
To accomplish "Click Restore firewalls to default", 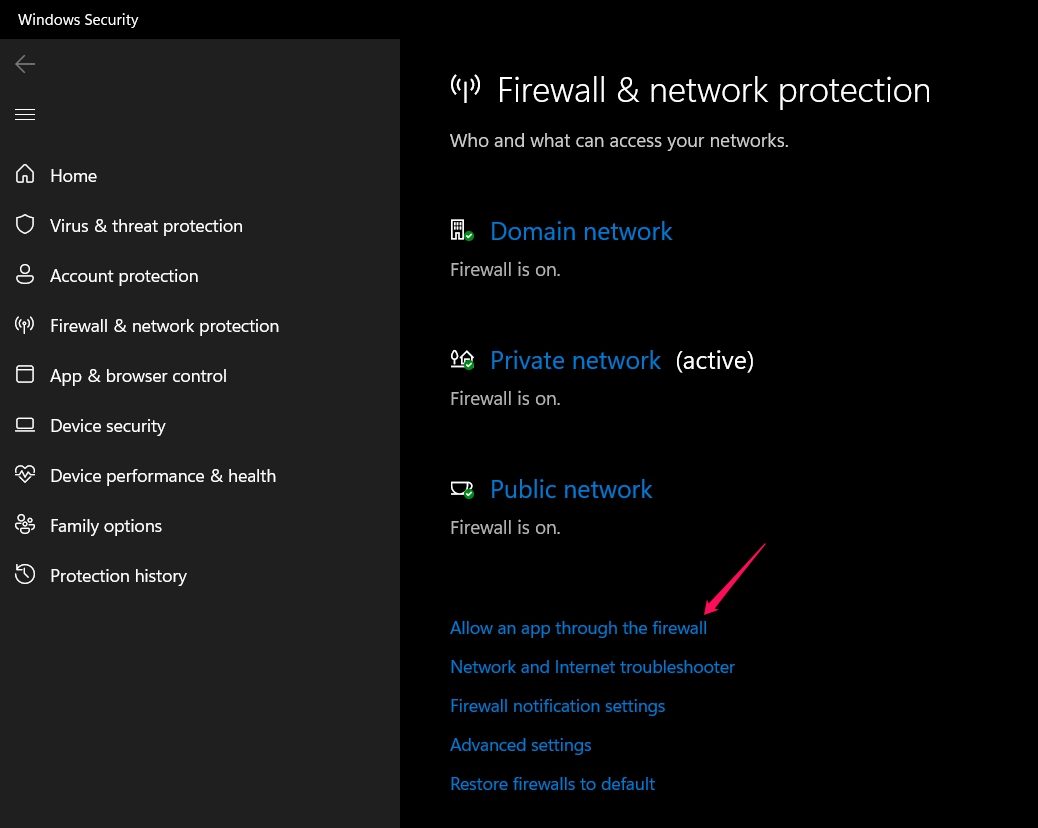I will point(552,784).
